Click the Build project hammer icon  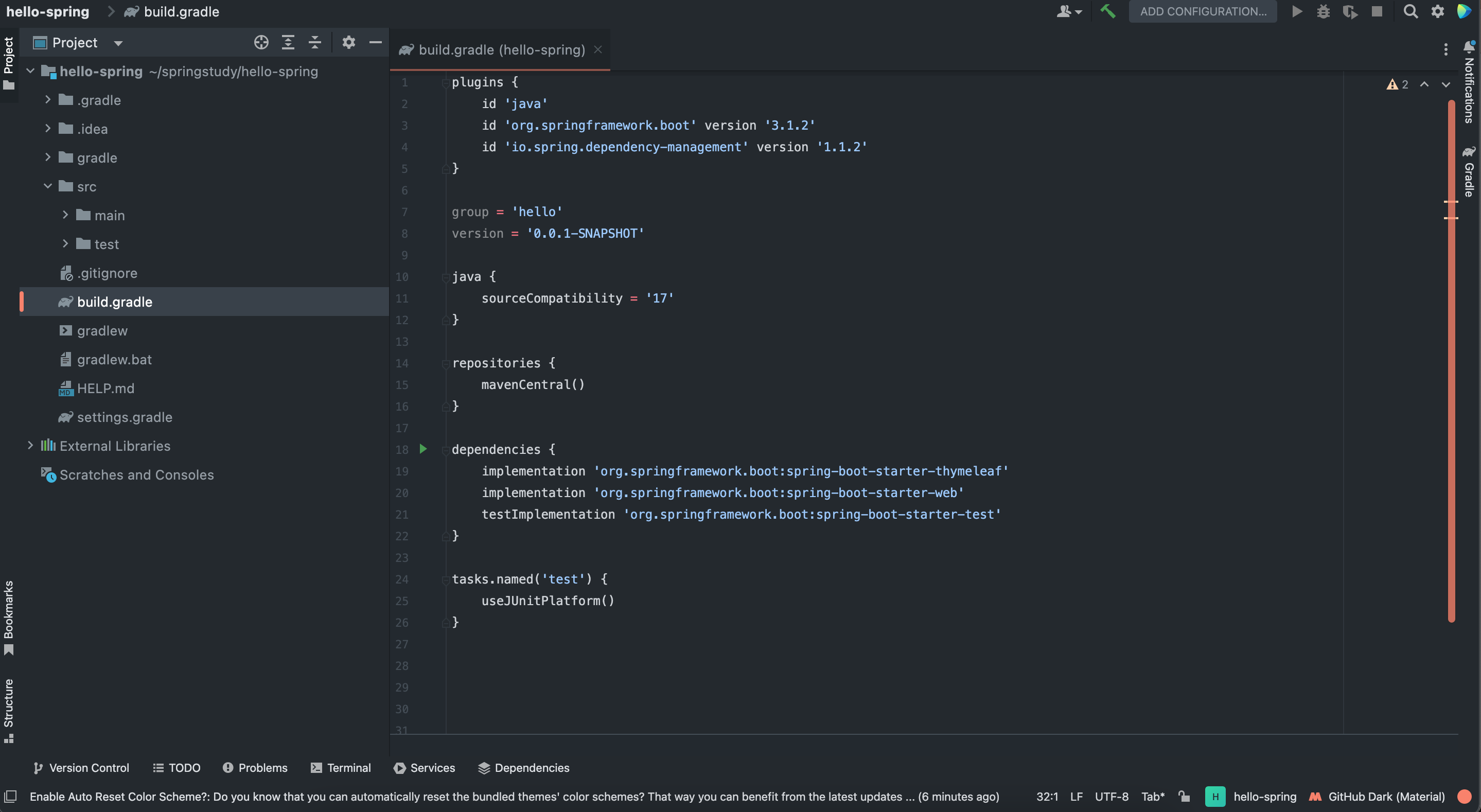tap(1107, 11)
